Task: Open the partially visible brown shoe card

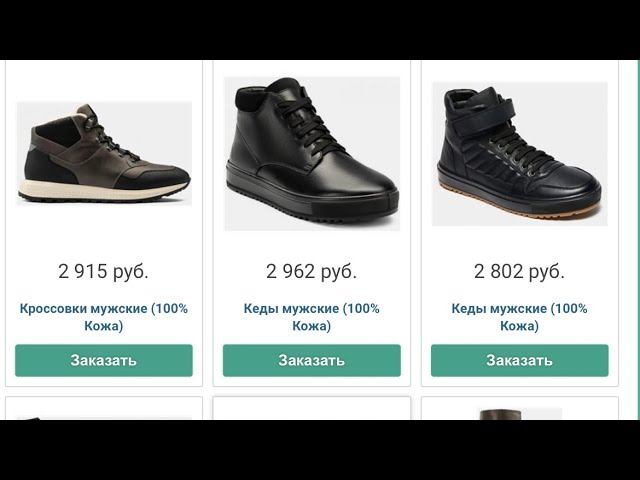Action: point(520,408)
